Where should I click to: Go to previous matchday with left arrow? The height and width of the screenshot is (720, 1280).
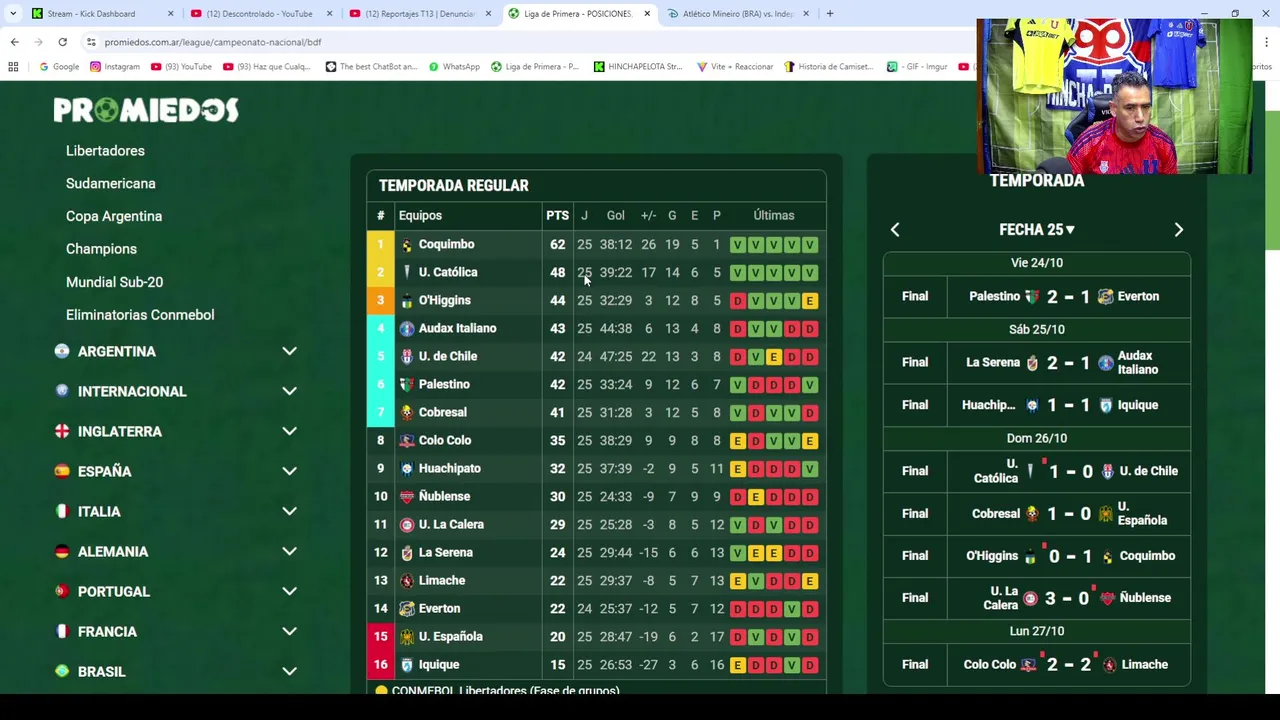point(895,230)
